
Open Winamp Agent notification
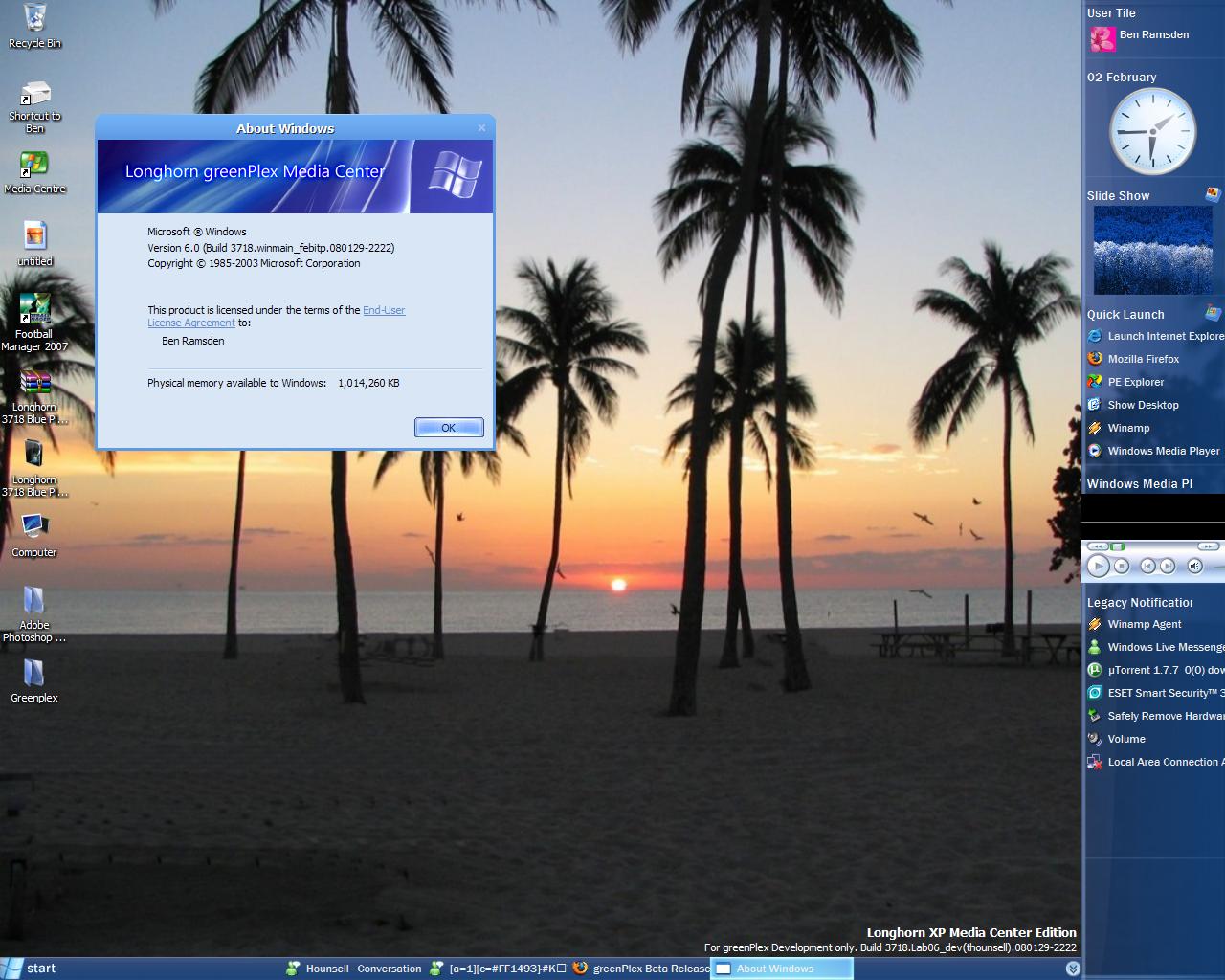(x=1135, y=624)
